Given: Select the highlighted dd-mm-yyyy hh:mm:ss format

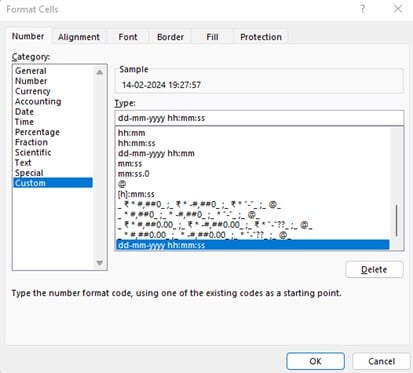Looking at the screenshot, I should tap(252, 245).
